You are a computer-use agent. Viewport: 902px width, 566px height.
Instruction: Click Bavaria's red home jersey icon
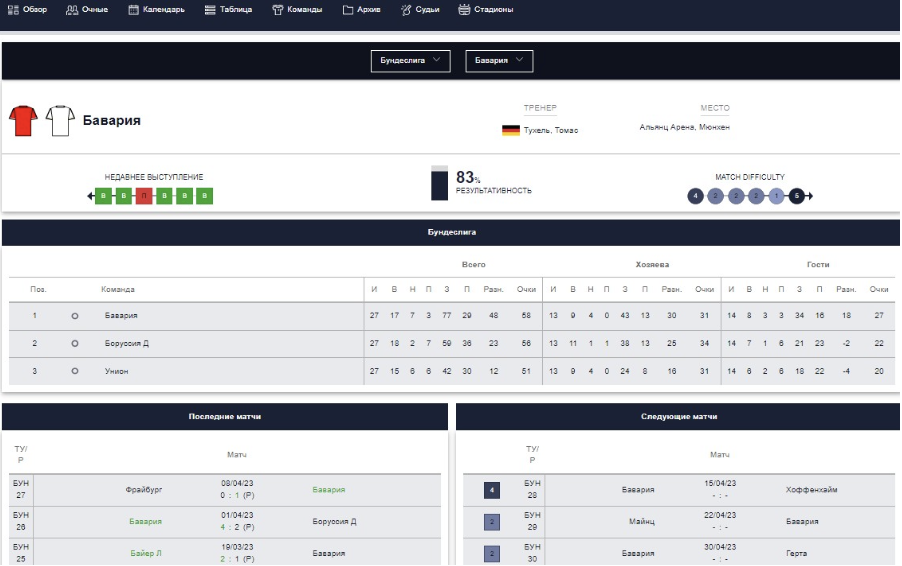click(23, 121)
